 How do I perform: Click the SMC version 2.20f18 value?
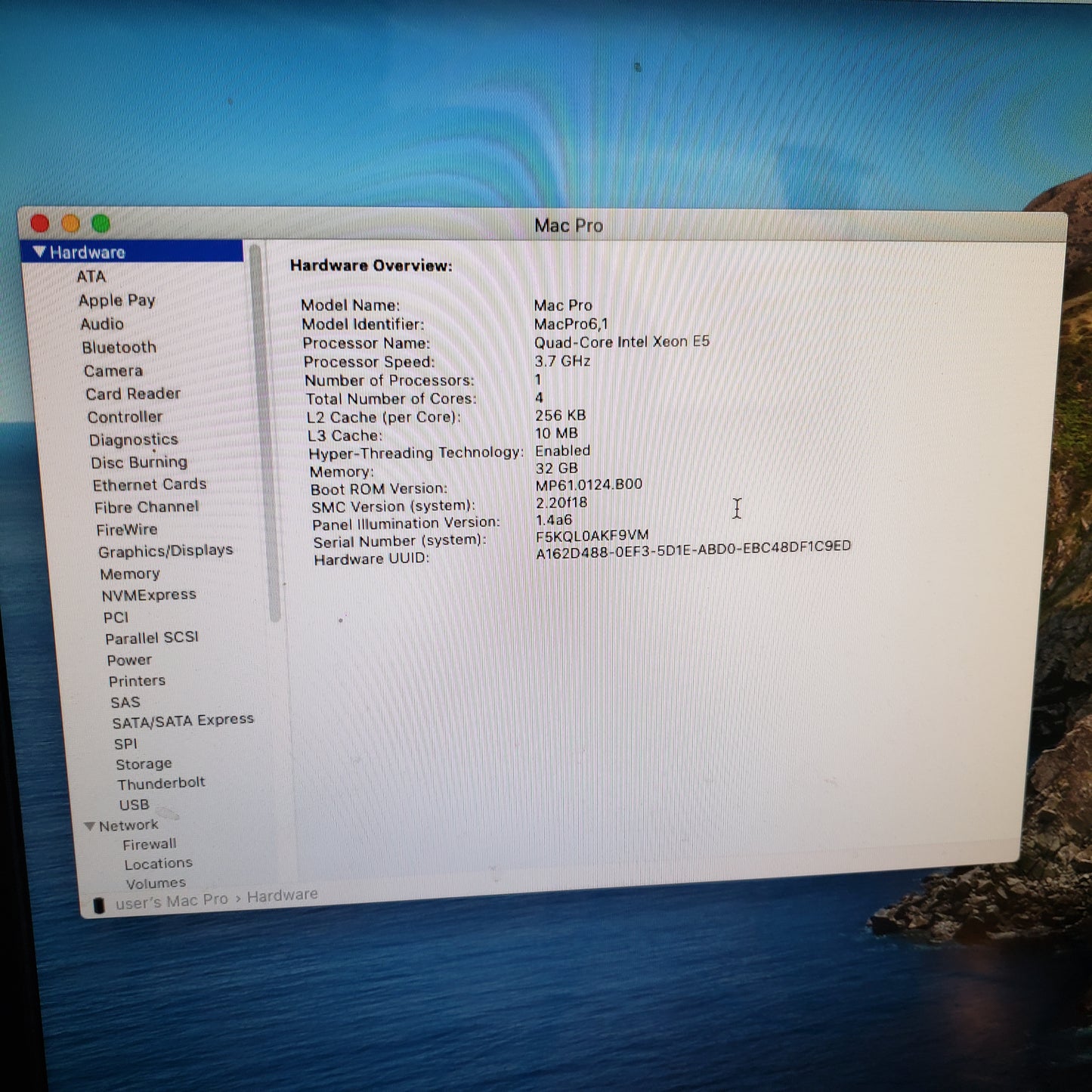(561, 503)
